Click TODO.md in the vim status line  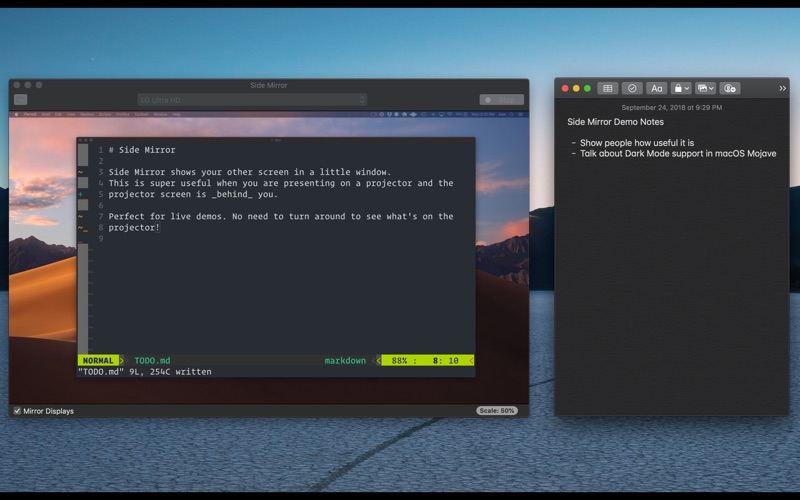tap(152, 360)
